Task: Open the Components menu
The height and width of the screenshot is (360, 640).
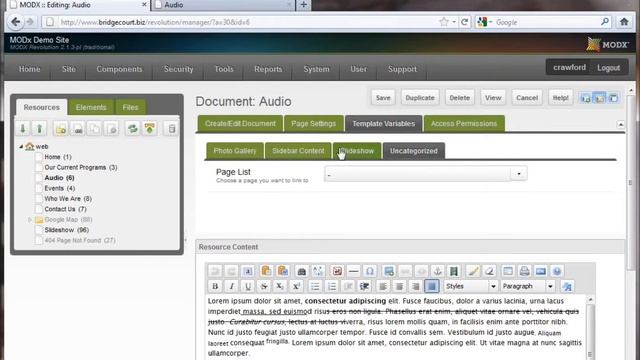Action: pyautogui.click(x=119, y=69)
